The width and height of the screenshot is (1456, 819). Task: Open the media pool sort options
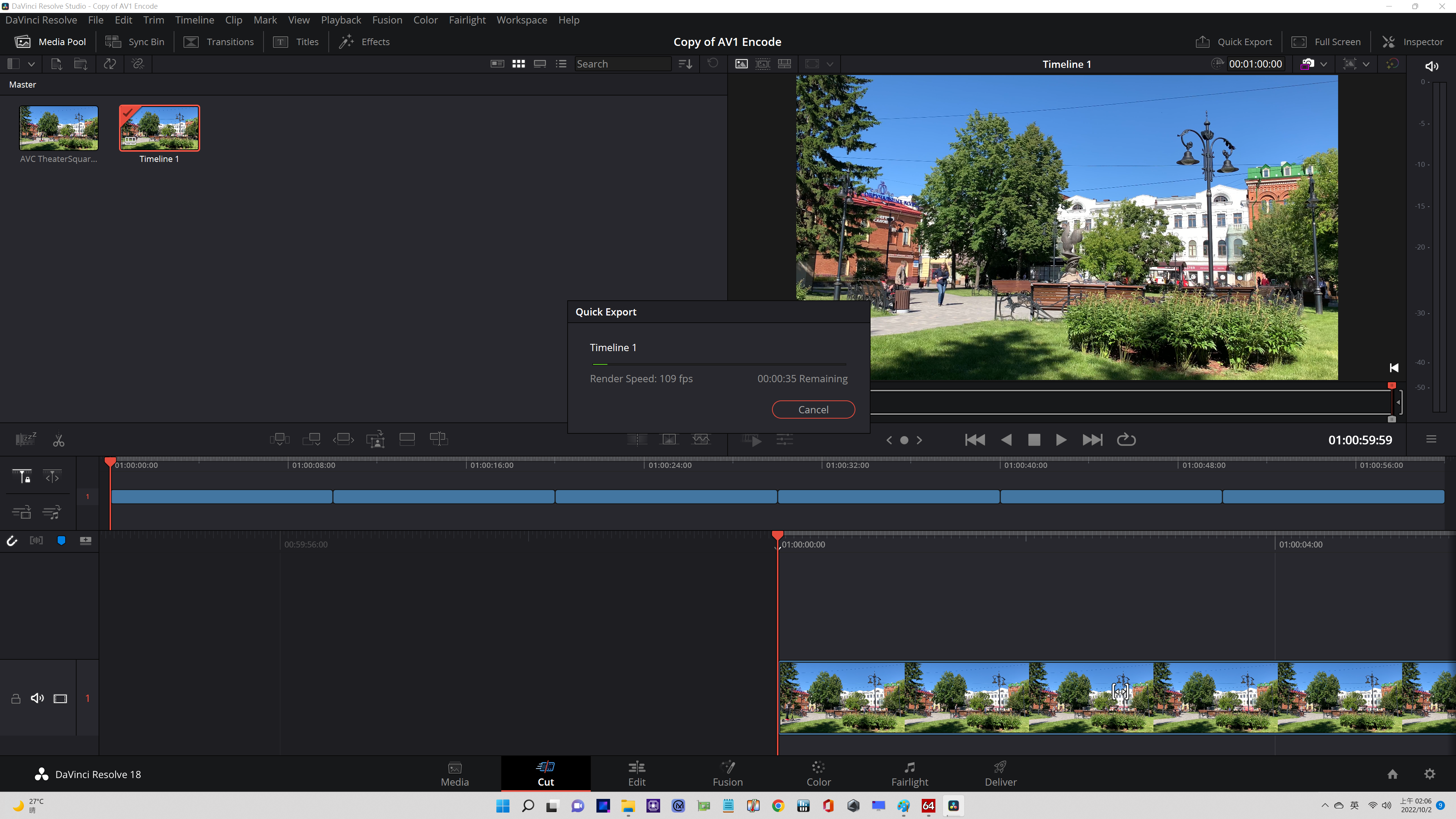tap(685, 64)
